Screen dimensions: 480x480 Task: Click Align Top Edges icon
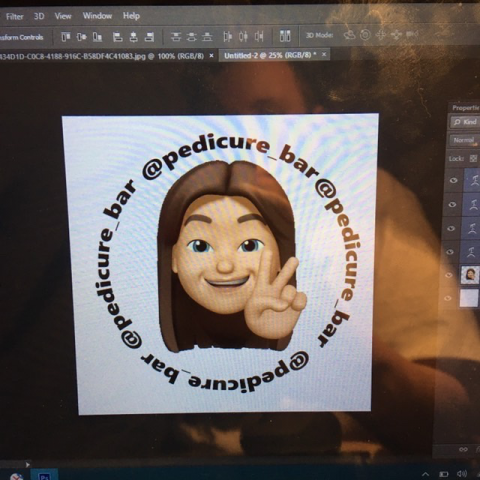pos(66,37)
